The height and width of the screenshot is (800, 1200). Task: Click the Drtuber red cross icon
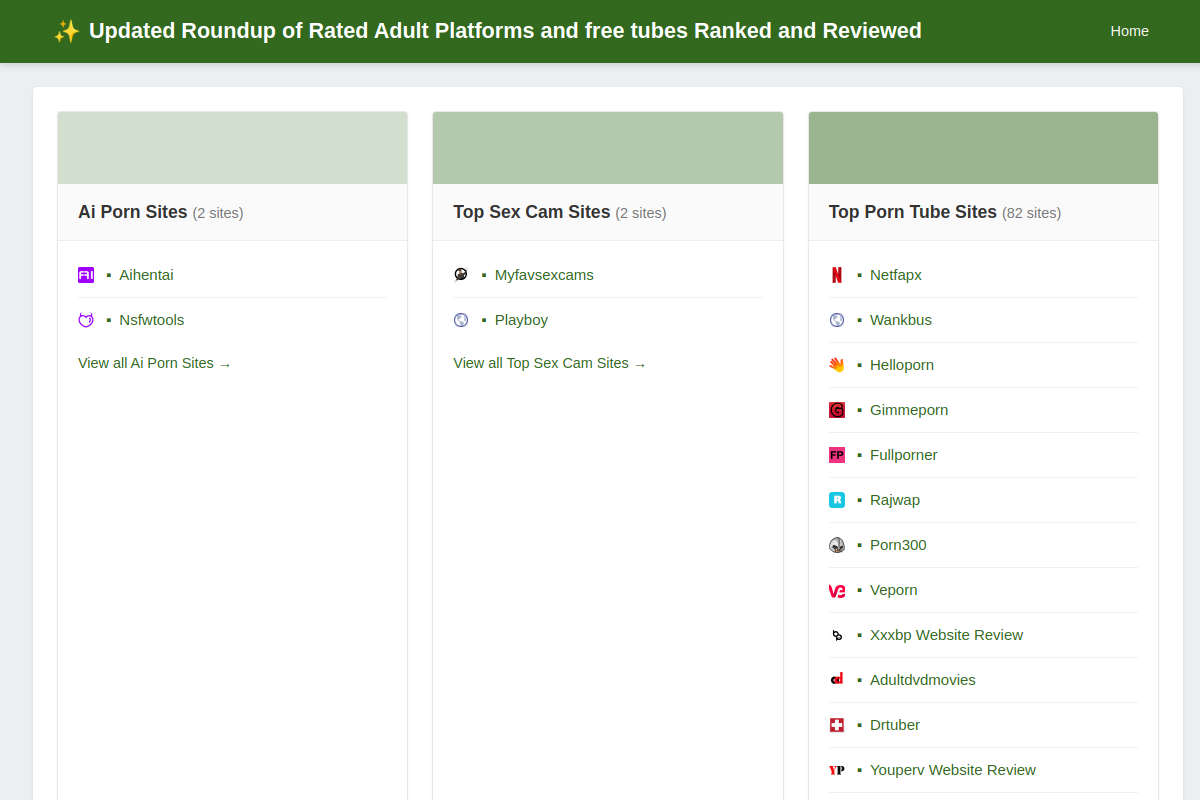[837, 725]
